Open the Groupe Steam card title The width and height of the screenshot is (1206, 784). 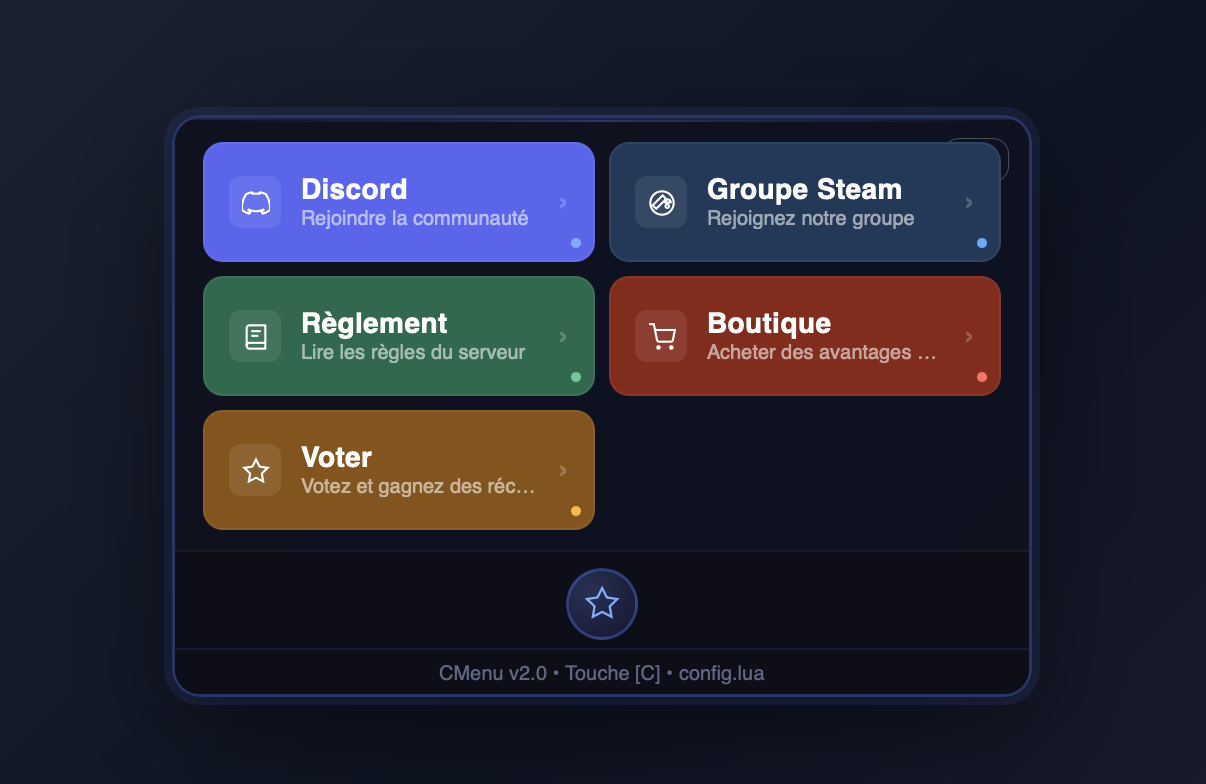(x=804, y=189)
